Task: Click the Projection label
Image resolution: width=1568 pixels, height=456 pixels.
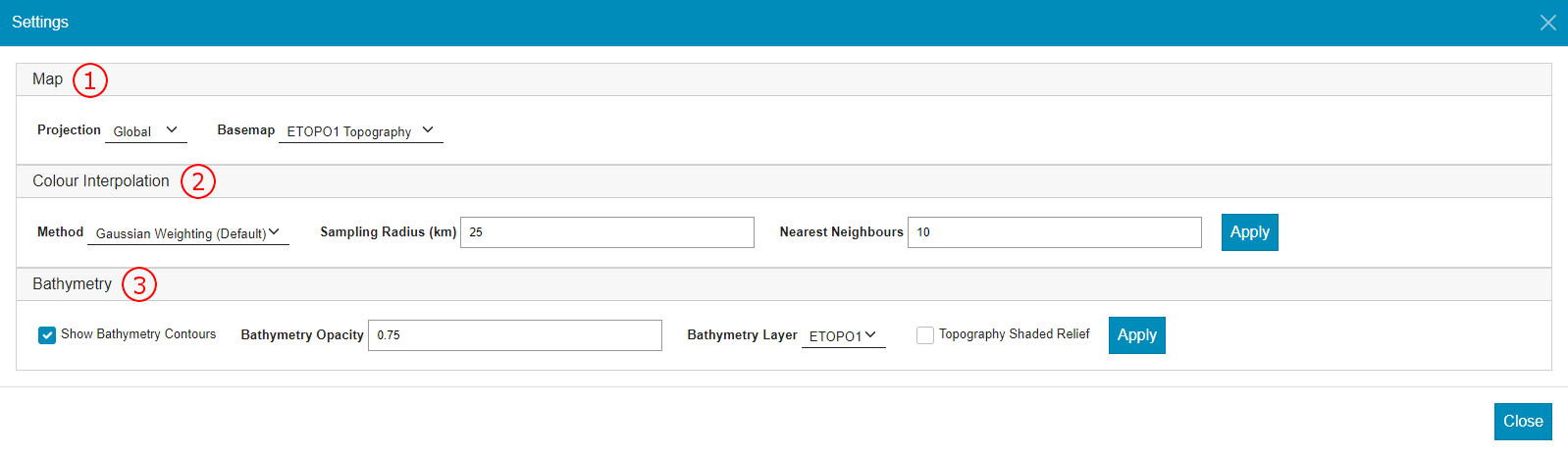Action: coord(69,130)
